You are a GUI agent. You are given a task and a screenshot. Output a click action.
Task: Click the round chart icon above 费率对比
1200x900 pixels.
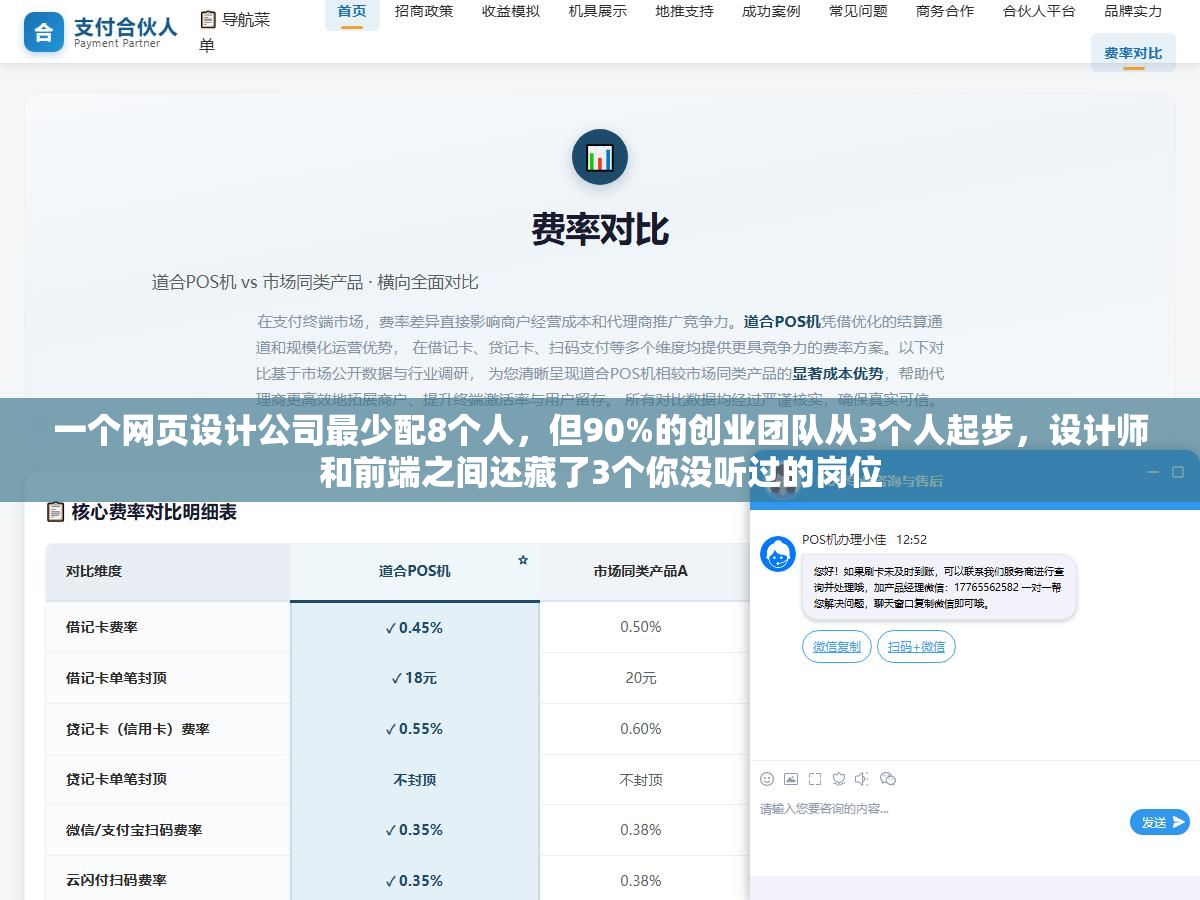(x=600, y=157)
